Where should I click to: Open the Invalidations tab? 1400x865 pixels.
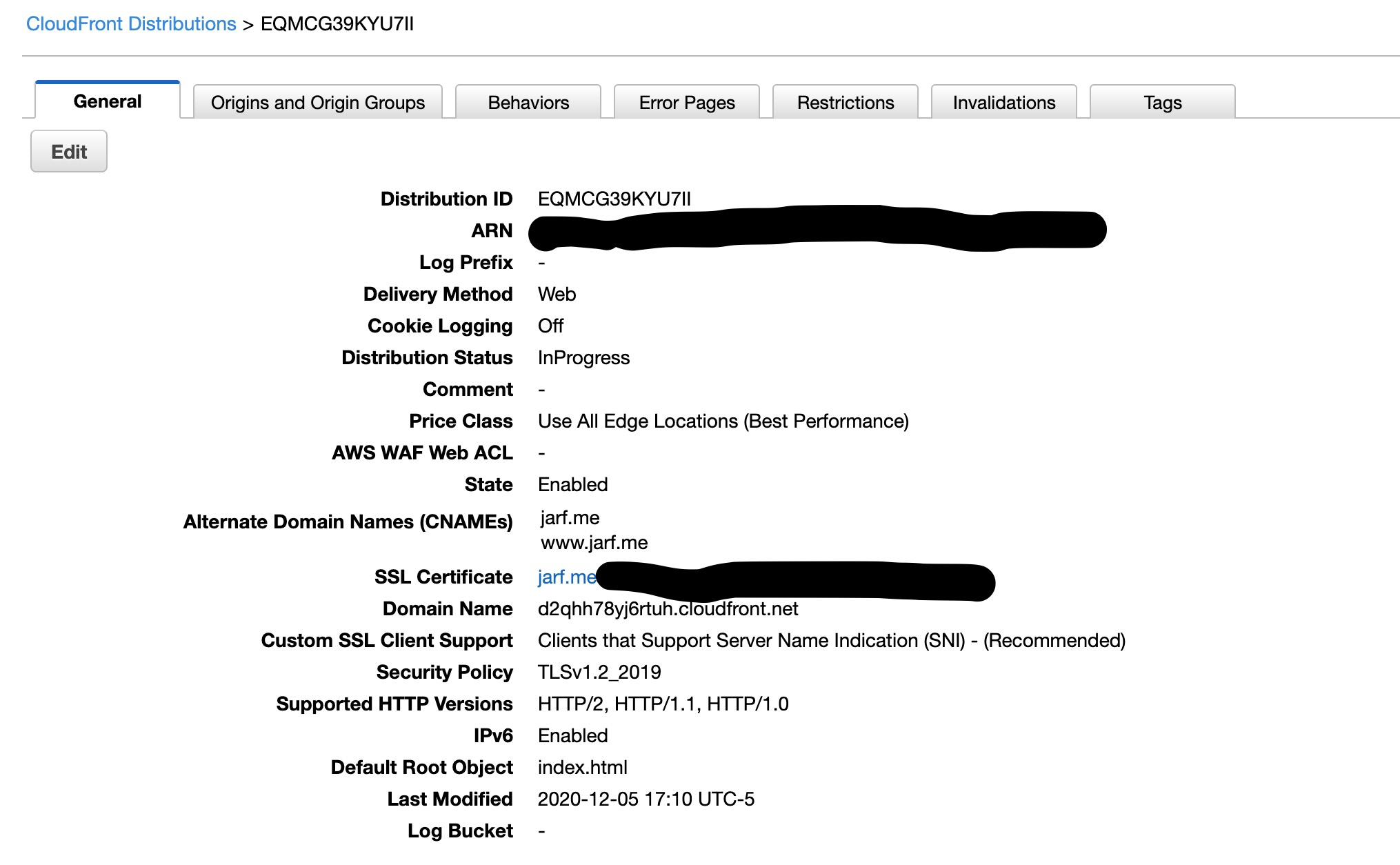tap(1004, 103)
